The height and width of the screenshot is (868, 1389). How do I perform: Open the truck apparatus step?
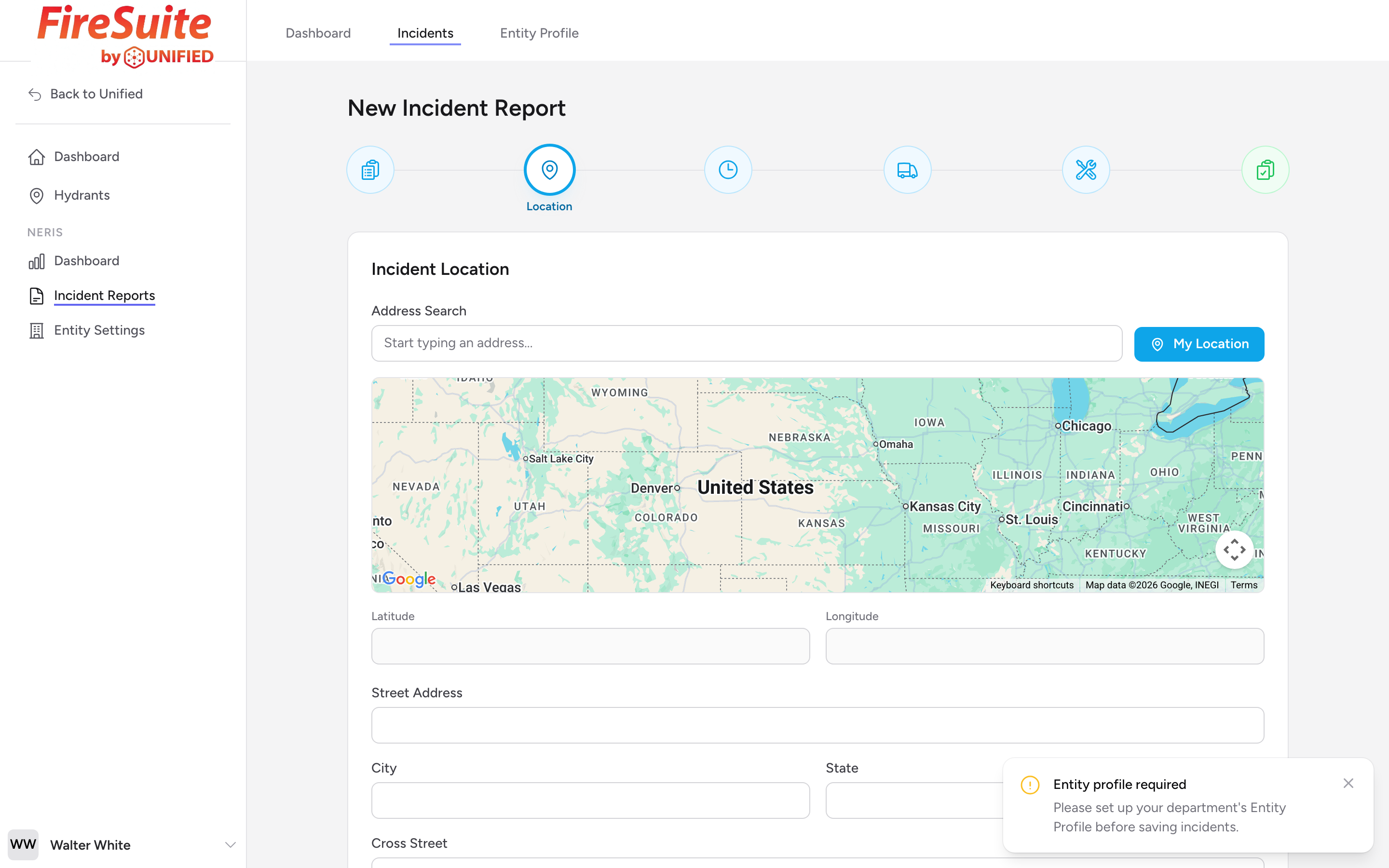(x=907, y=170)
